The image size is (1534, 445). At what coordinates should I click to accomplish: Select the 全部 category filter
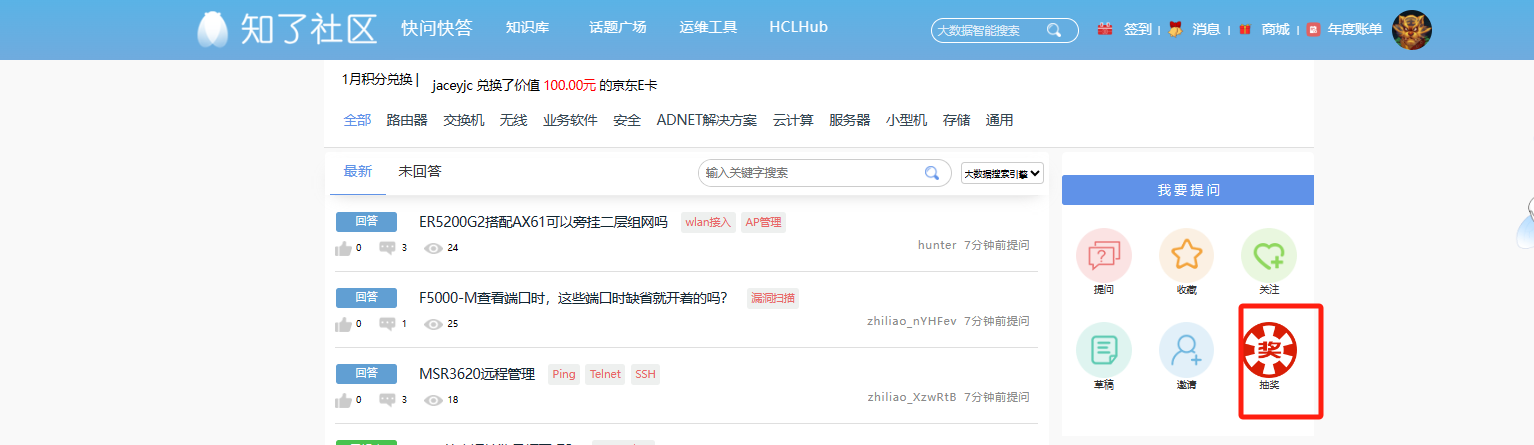click(x=357, y=120)
